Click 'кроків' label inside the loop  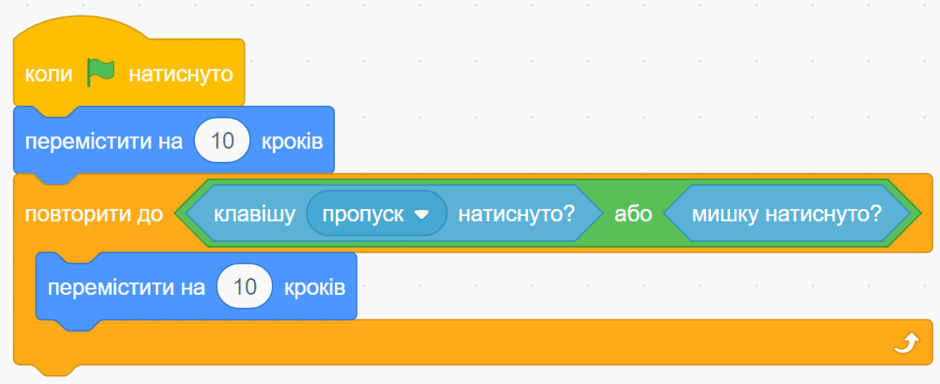[315, 288]
